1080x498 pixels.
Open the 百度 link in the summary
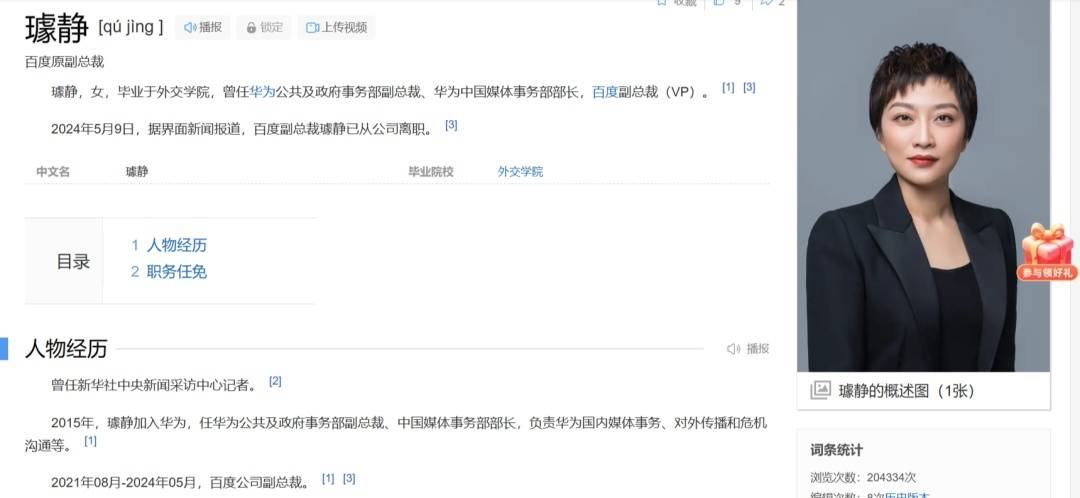pyautogui.click(x=605, y=92)
